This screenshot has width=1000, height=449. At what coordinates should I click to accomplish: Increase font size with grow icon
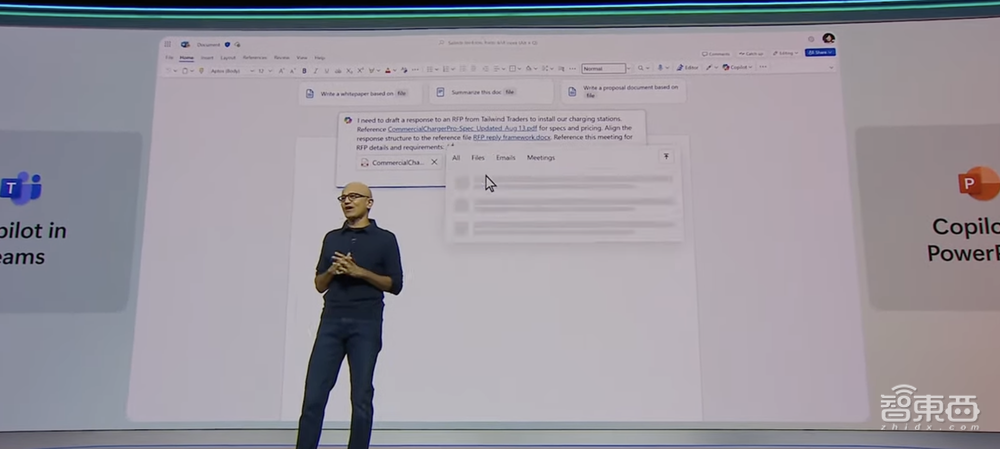(281, 70)
